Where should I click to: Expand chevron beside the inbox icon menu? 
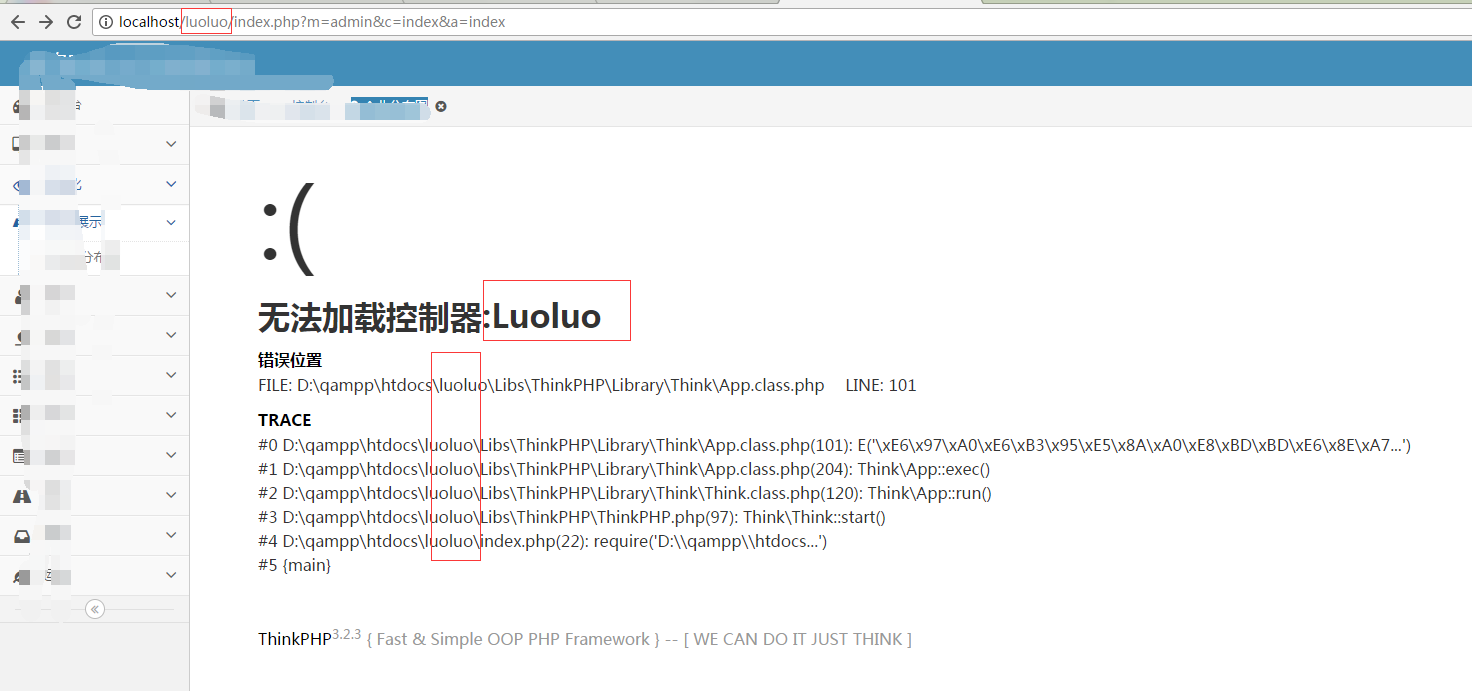click(171, 535)
